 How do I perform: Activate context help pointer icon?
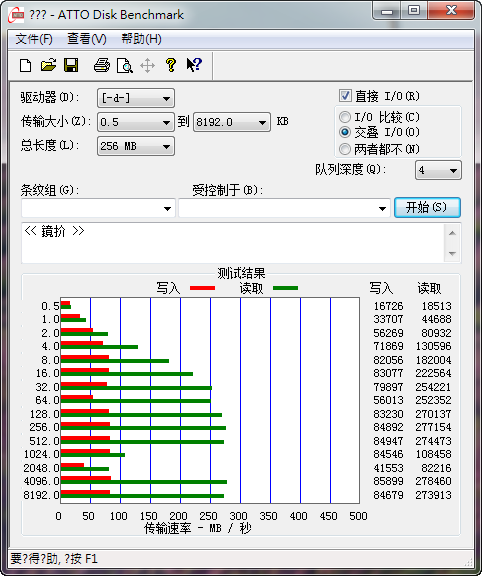(194, 65)
